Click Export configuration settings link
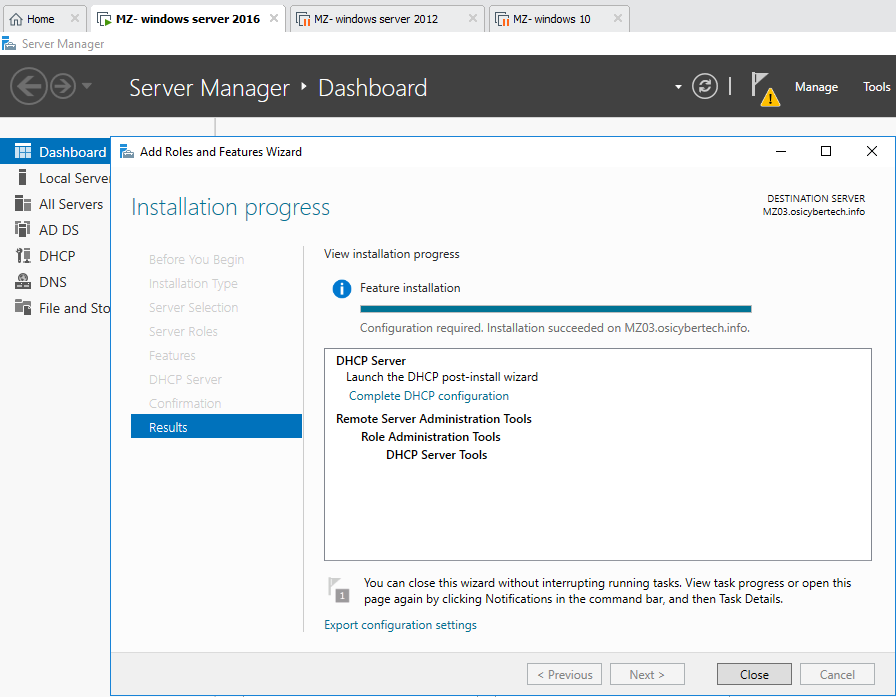896x697 pixels. 400,625
